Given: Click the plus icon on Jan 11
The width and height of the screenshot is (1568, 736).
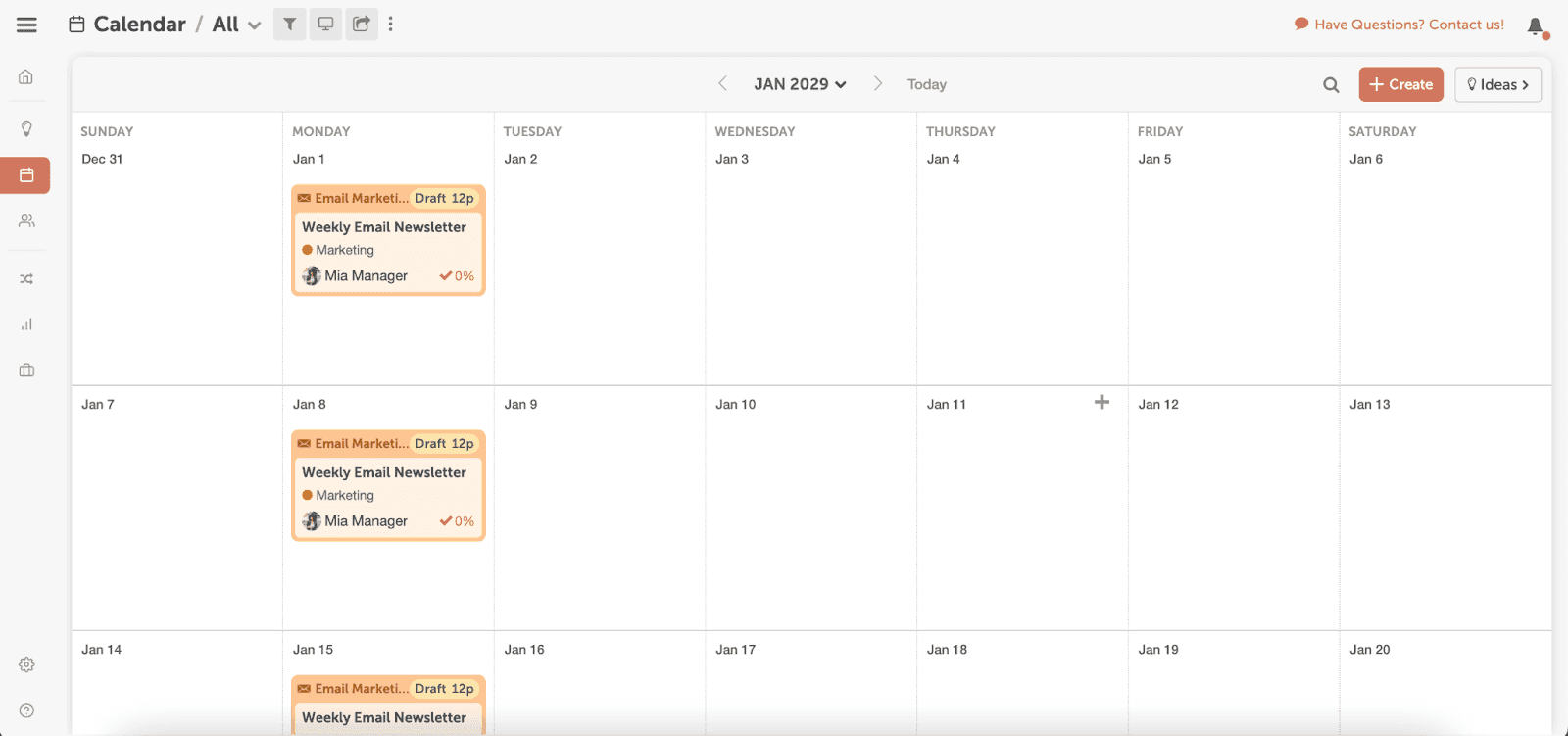Looking at the screenshot, I should (1102, 402).
